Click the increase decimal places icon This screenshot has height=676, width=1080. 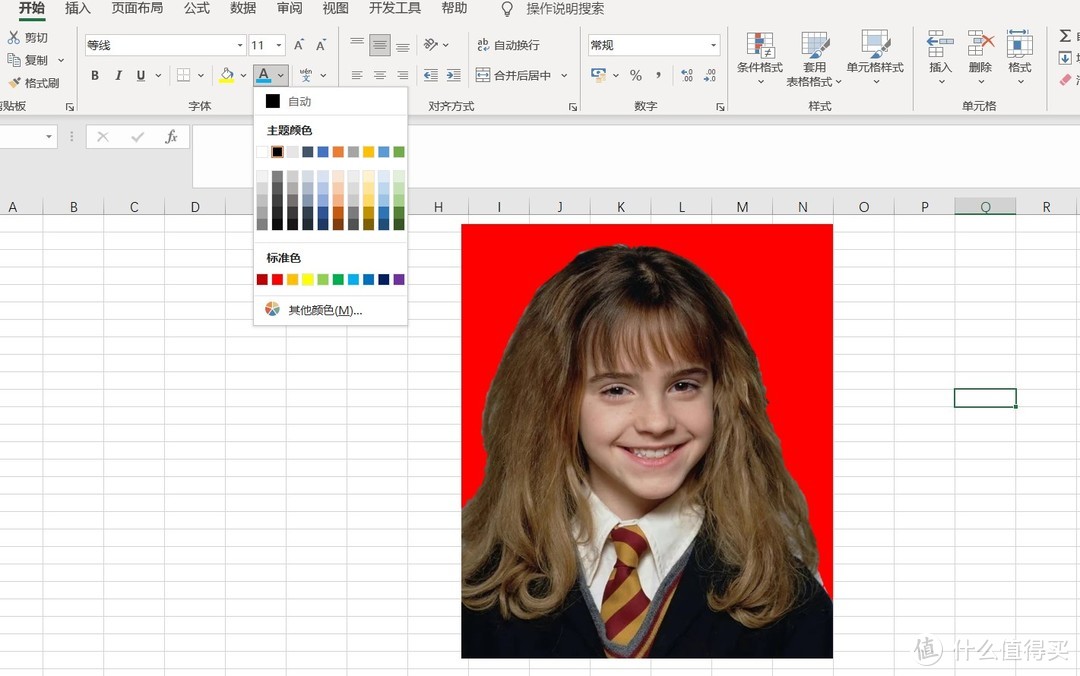(x=687, y=75)
